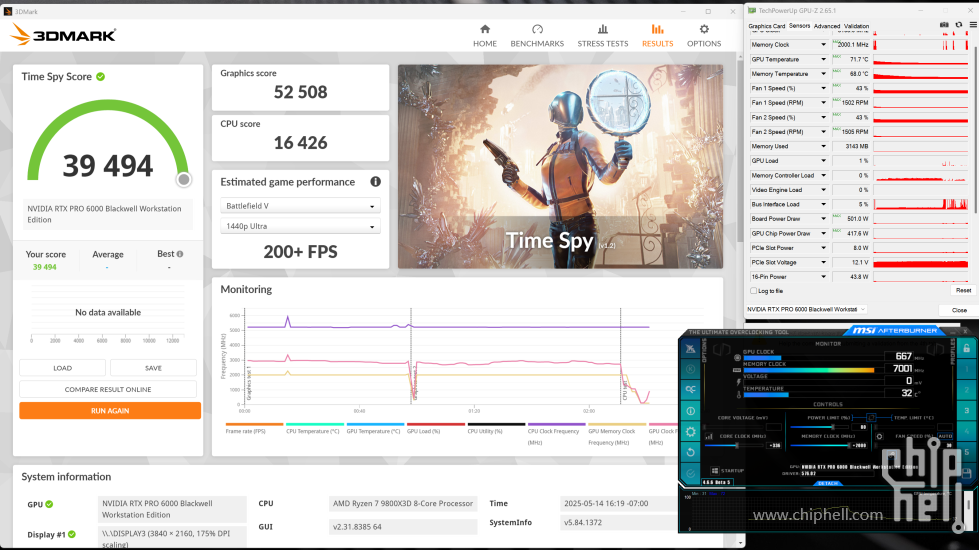Click the Time Spy benchmark thumbnail image
979x550 pixels.
[560, 167]
